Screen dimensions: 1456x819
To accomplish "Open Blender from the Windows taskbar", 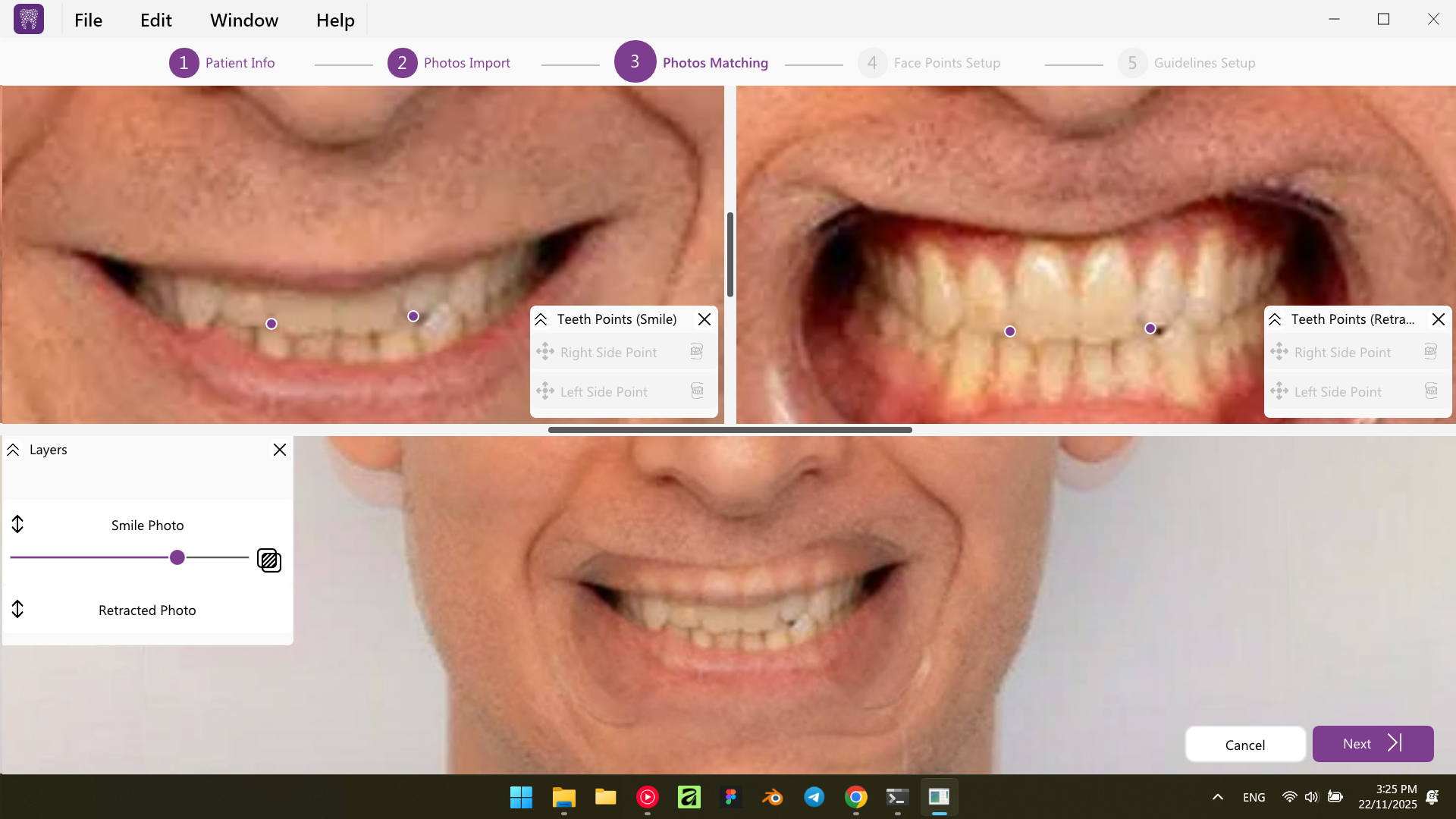I will (772, 797).
